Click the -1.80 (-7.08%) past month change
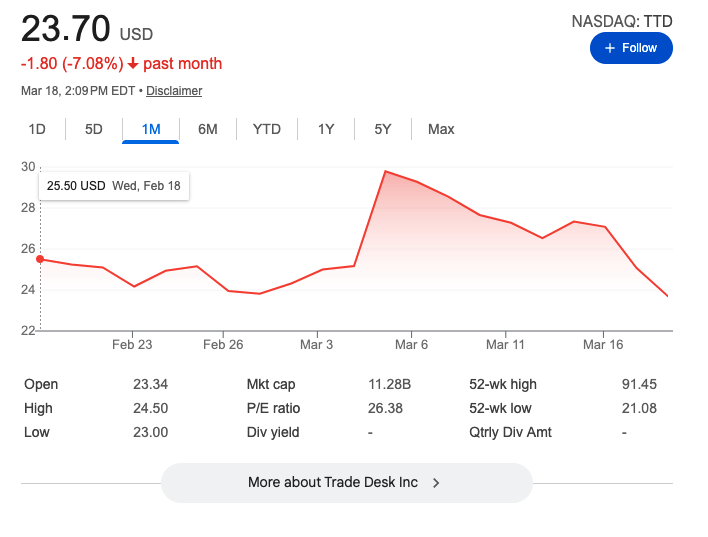The height and width of the screenshot is (537, 708). click(x=121, y=64)
